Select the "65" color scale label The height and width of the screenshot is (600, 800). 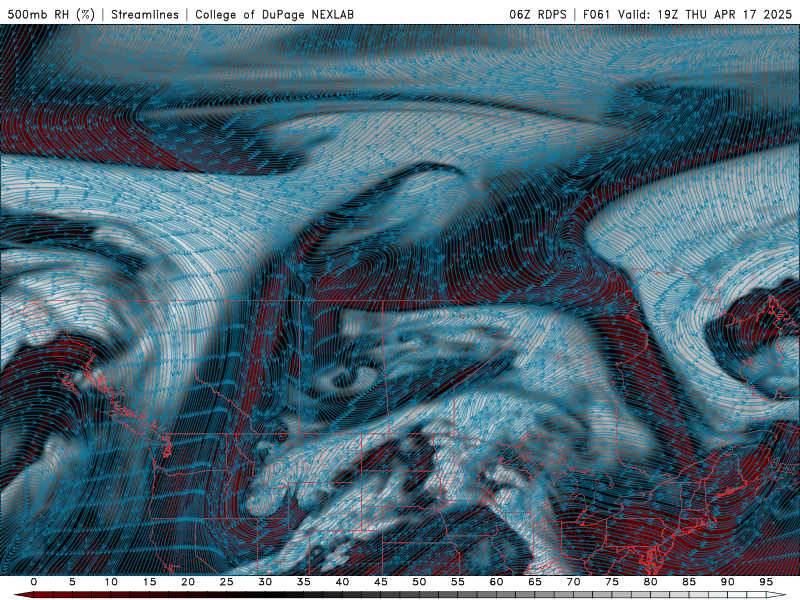(x=535, y=582)
